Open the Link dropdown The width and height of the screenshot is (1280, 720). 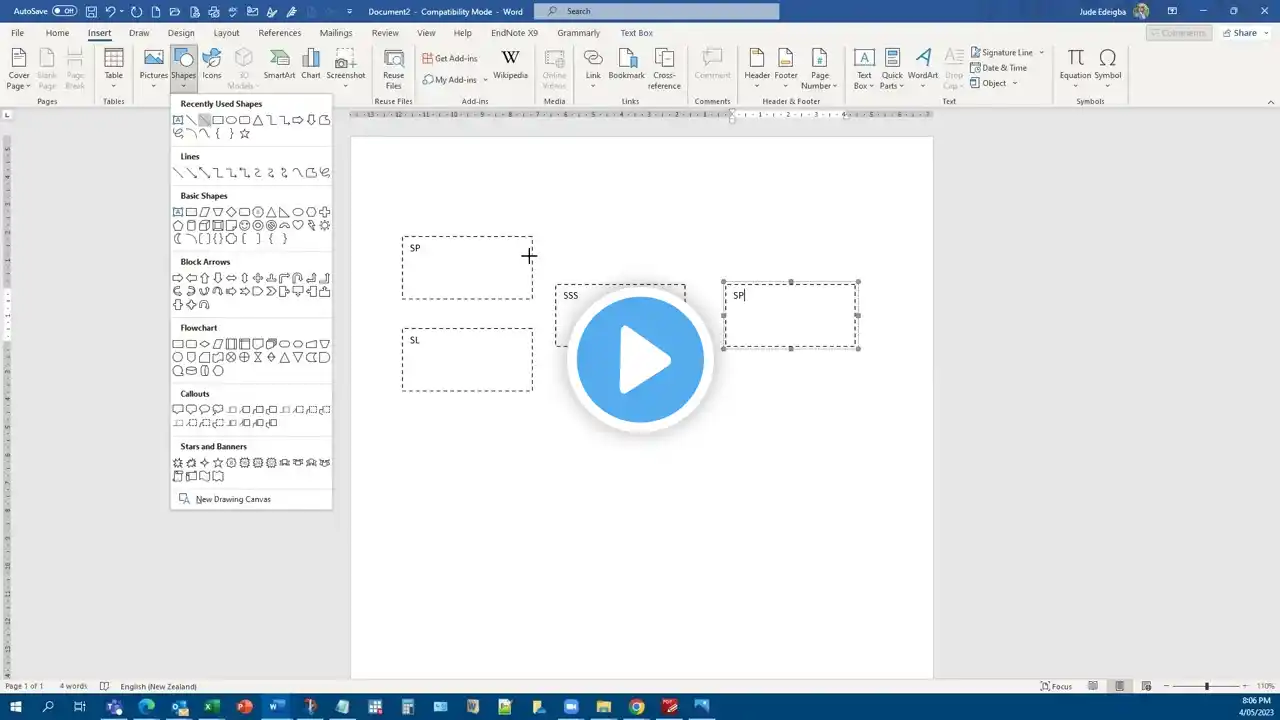(x=593, y=67)
